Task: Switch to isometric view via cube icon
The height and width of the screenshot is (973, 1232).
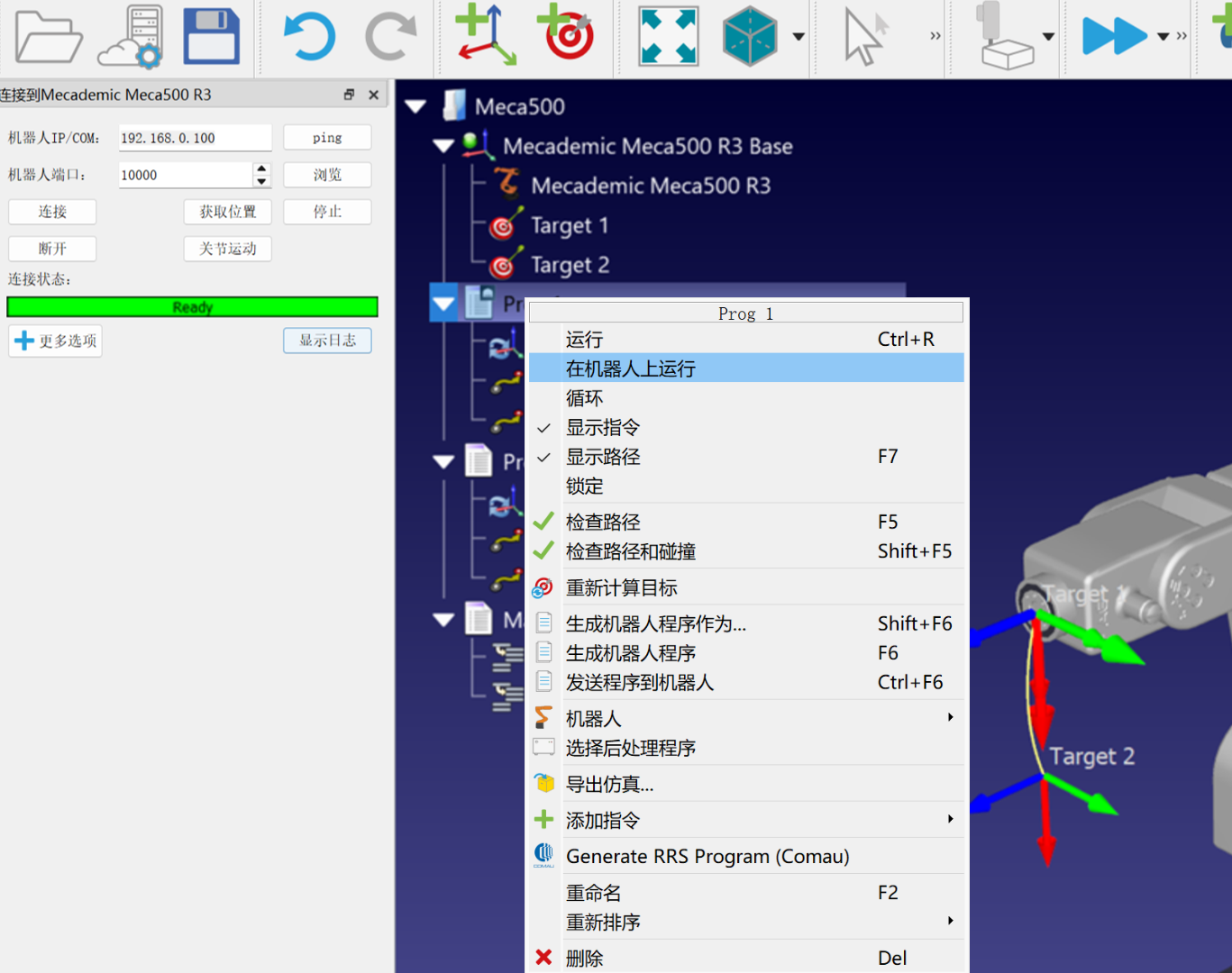Action: pos(750,37)
